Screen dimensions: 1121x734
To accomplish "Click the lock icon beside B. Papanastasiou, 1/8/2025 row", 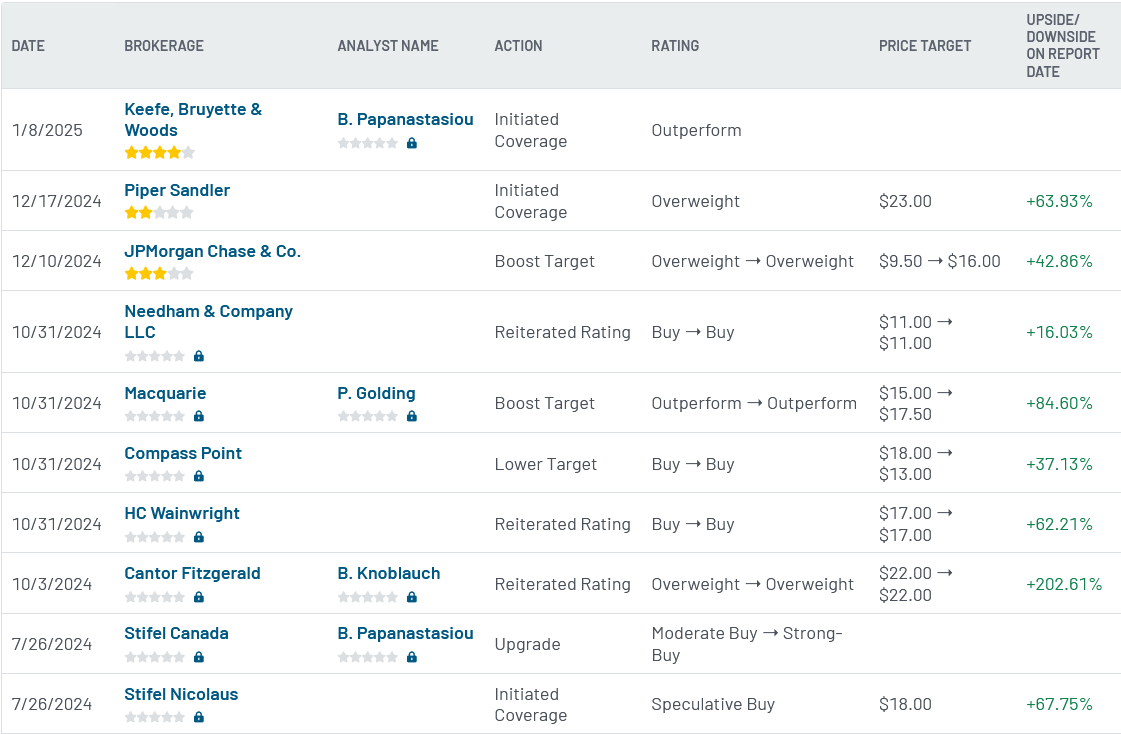I will tap(412, 143).
